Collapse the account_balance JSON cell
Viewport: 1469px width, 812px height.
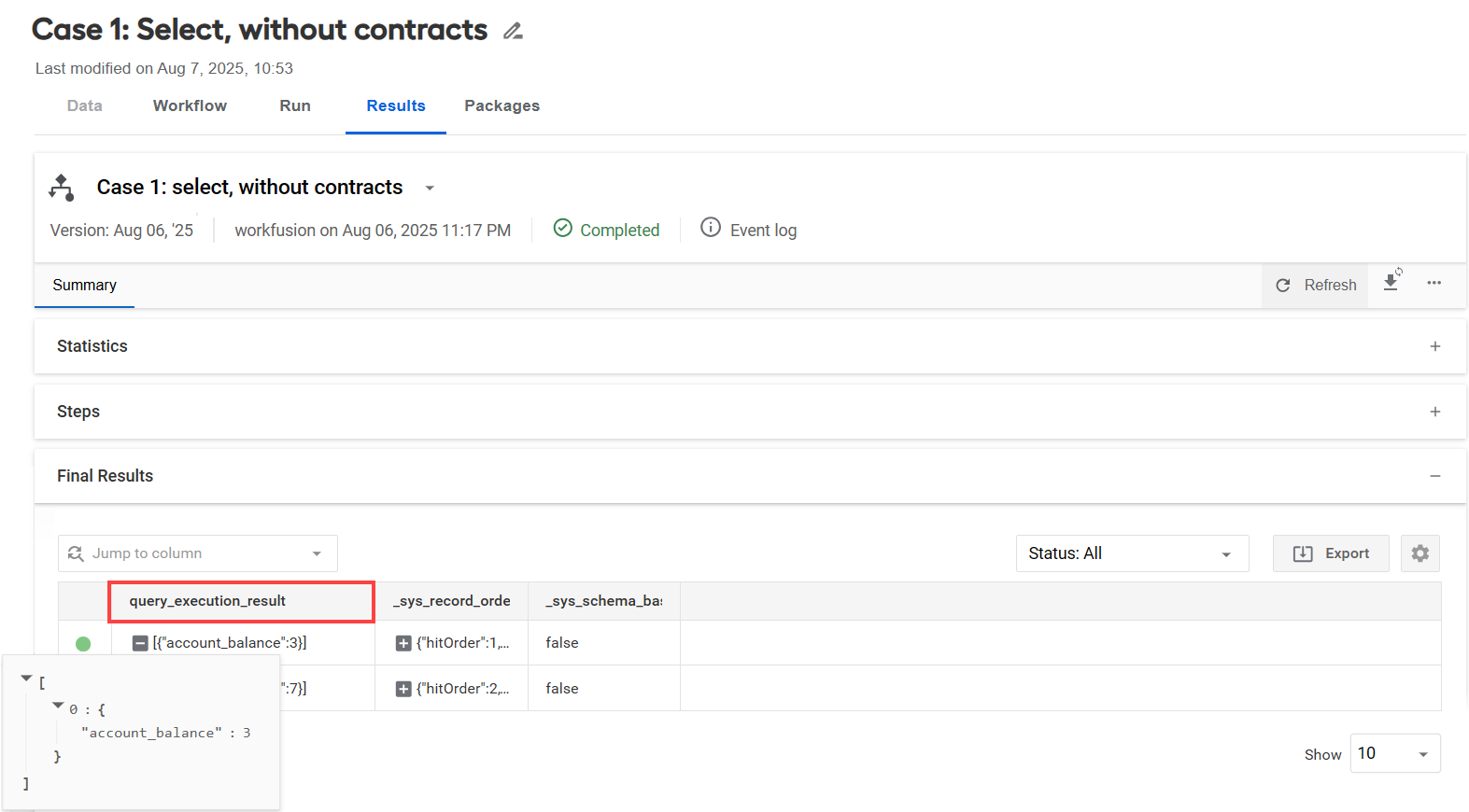140,643
